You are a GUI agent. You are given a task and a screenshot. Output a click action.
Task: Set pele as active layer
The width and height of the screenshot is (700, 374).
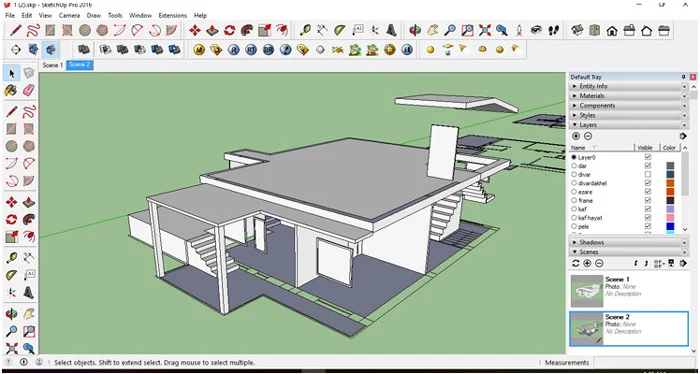(574, 227)
